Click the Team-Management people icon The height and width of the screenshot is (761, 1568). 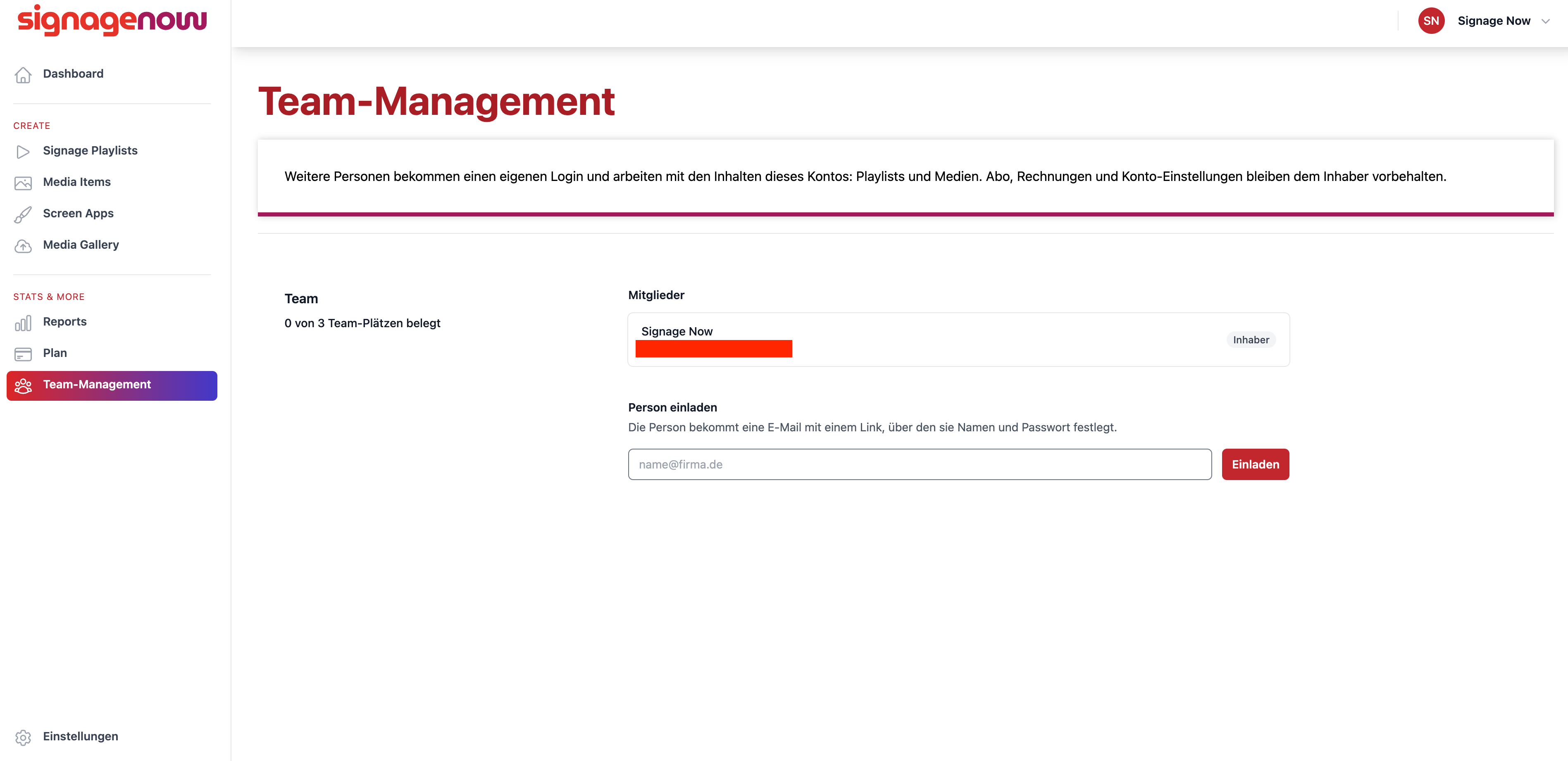click(x=23, y=386)
